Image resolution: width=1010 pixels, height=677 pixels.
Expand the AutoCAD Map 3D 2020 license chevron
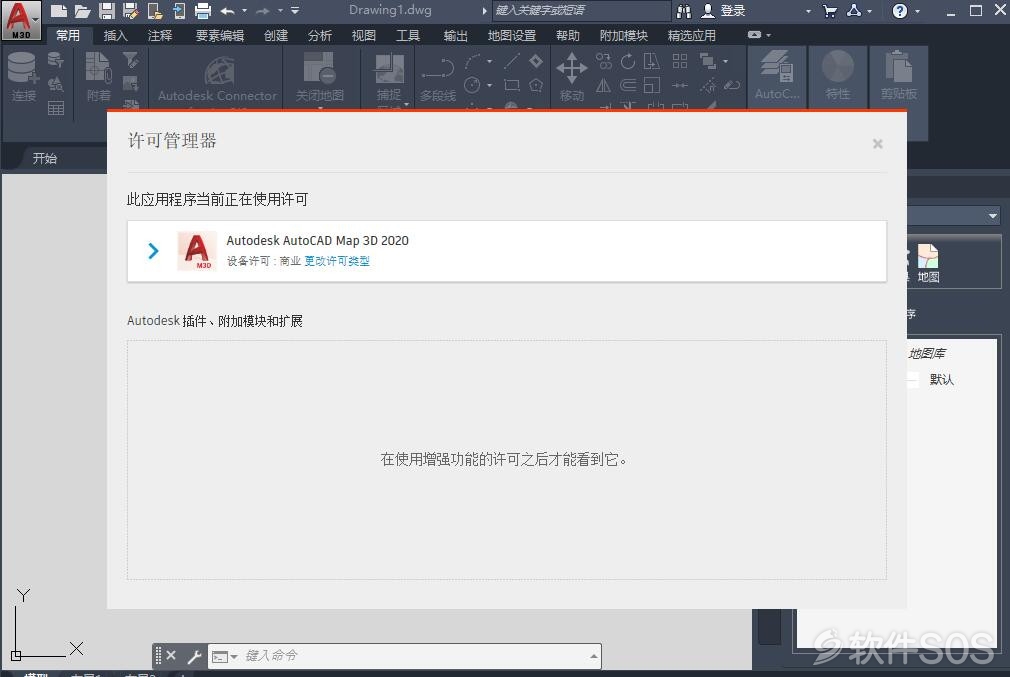(x=153, y=251)
